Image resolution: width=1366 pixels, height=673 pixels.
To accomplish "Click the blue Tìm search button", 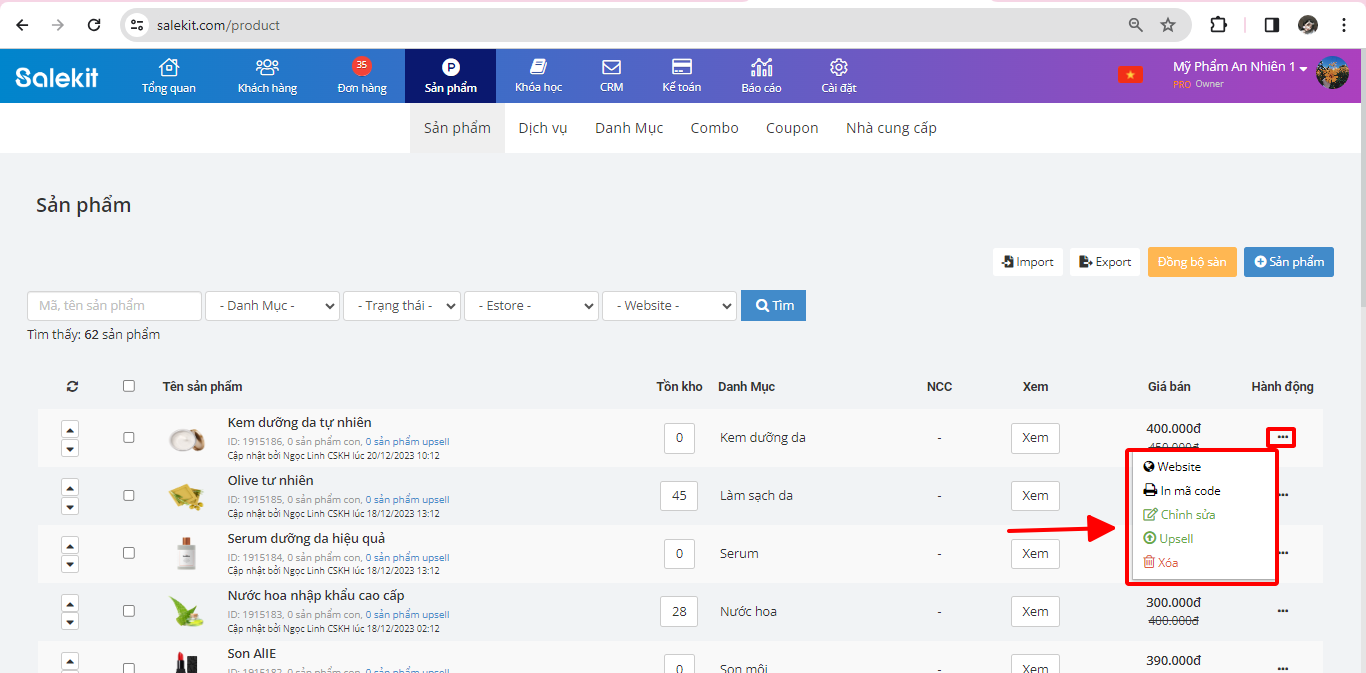I will tap(773, 306).
